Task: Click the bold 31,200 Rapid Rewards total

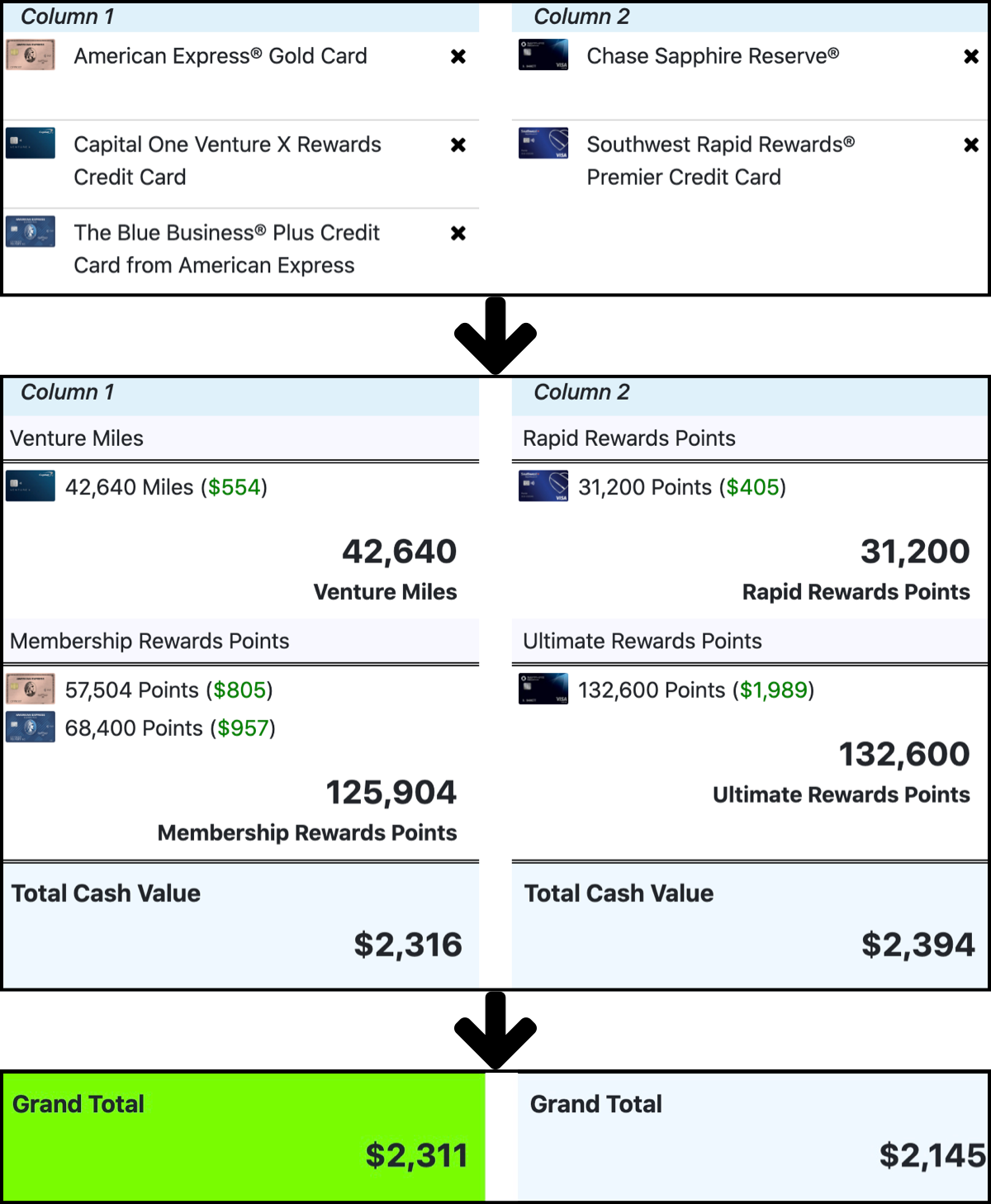Action: [915, 552]
